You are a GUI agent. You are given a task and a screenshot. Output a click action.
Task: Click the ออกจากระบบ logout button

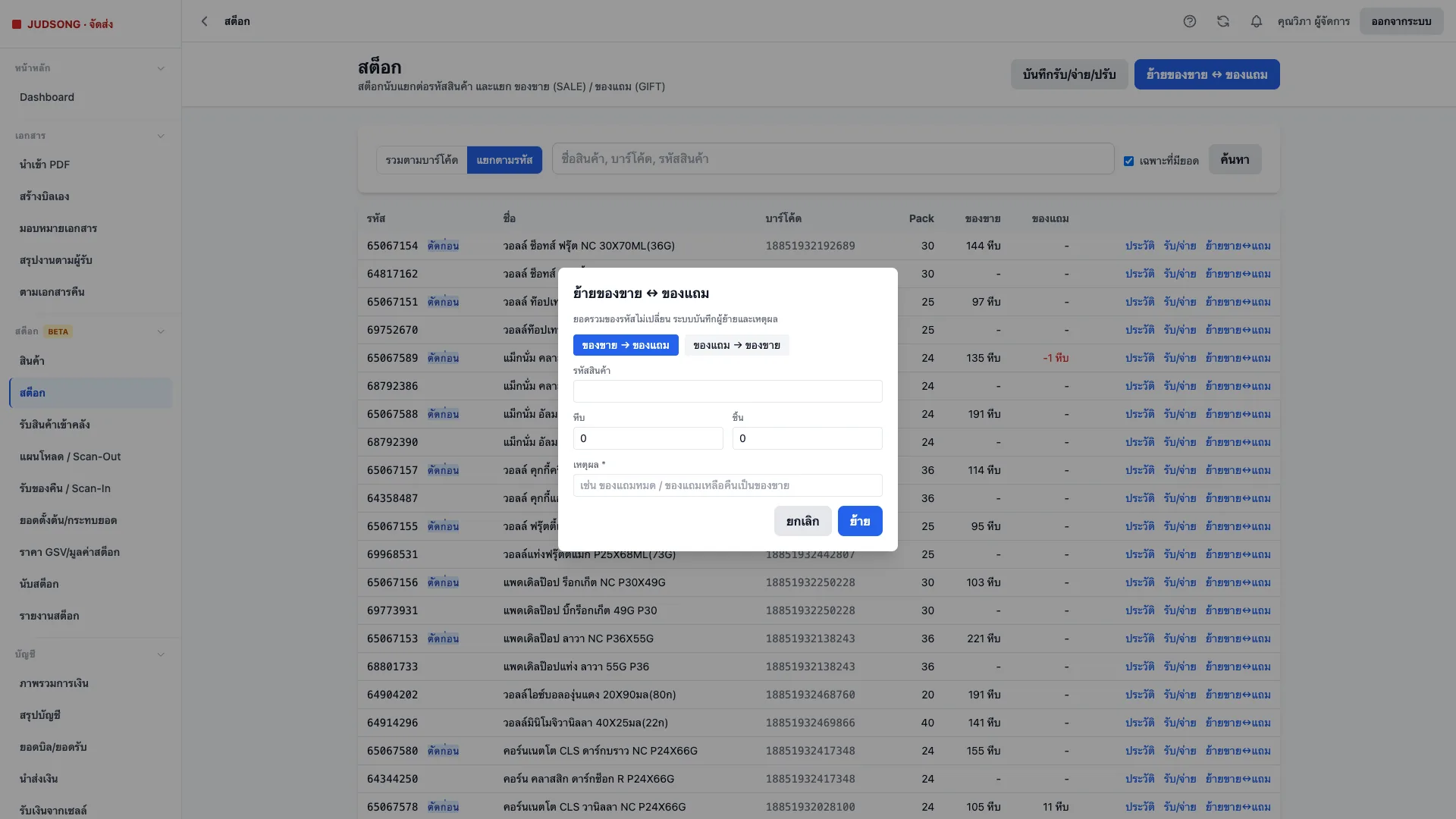click(1401, 21)
